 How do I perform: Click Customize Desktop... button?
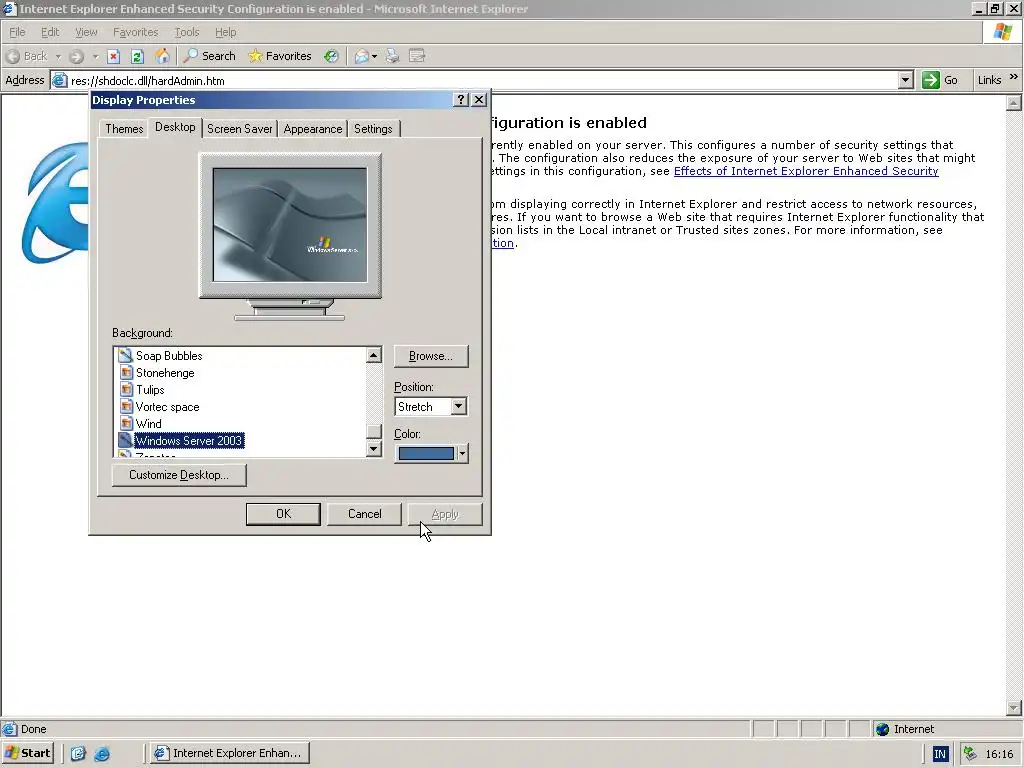click(x=179, y=475)
